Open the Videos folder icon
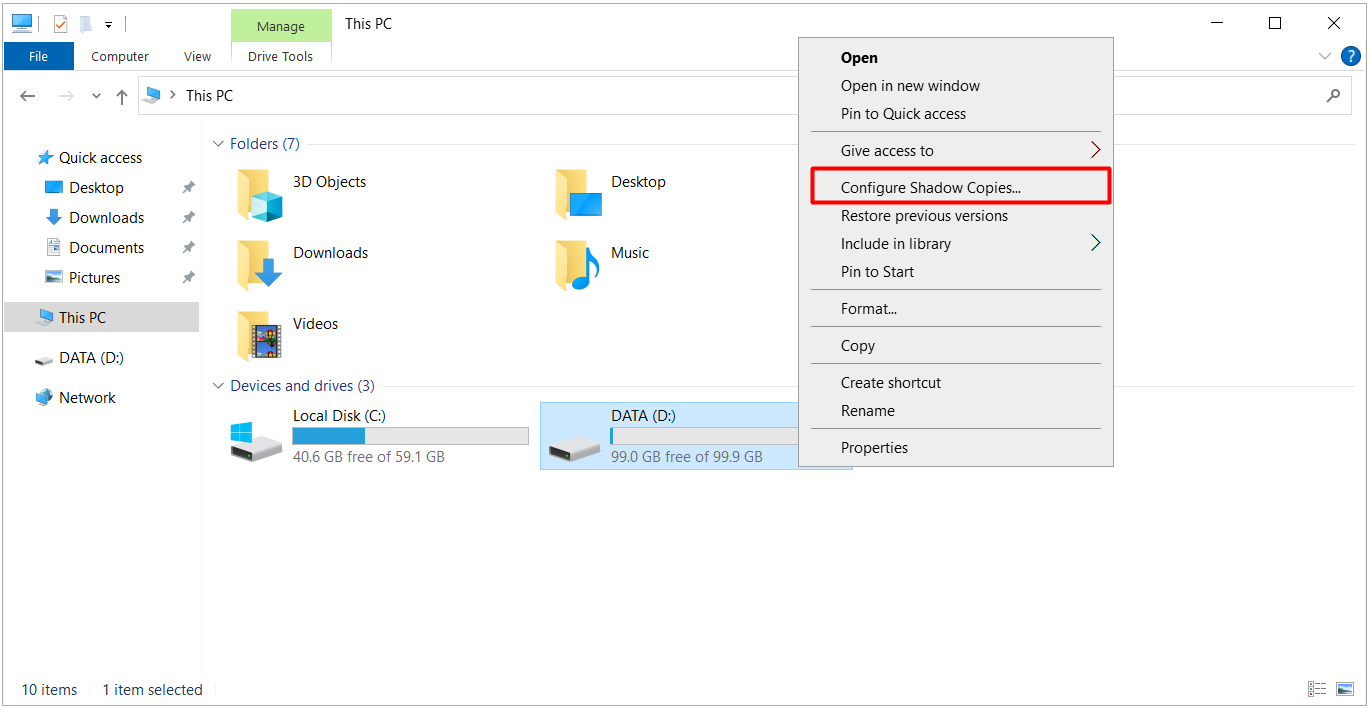1369x708 pixels. click(259, 337)
